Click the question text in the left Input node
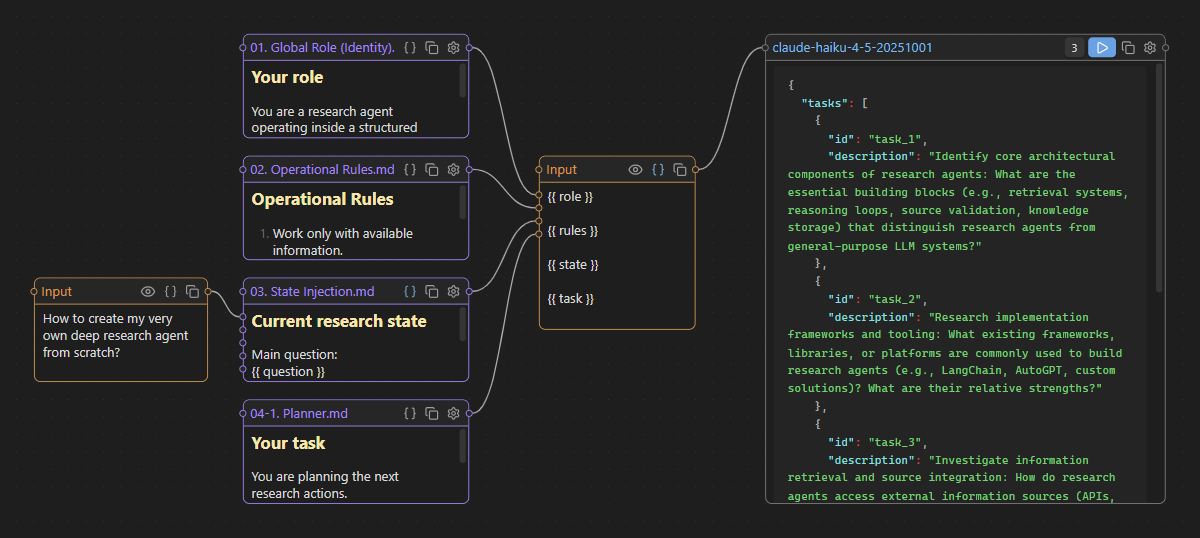 (x=116, y=335)
